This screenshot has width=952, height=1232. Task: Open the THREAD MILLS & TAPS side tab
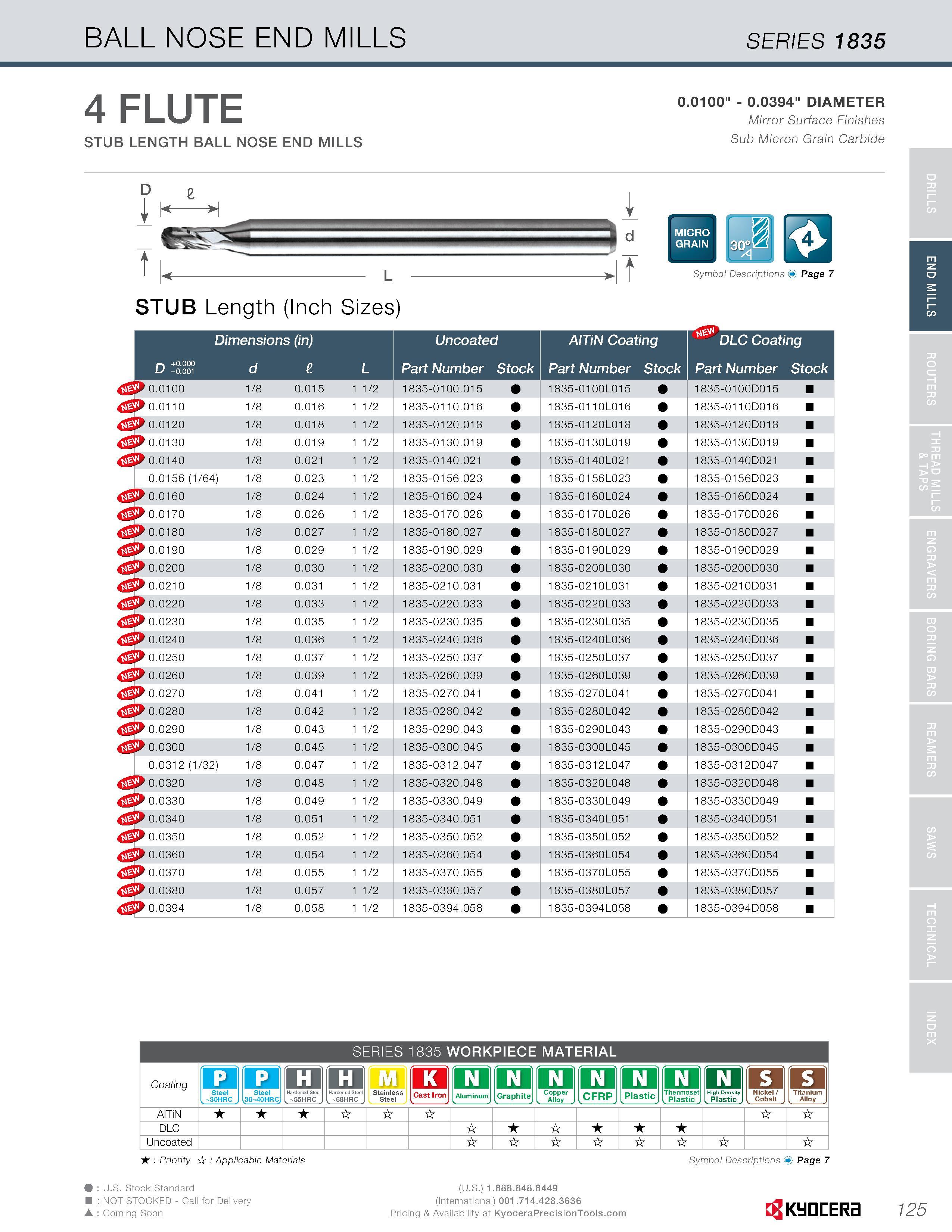point(931,472)
